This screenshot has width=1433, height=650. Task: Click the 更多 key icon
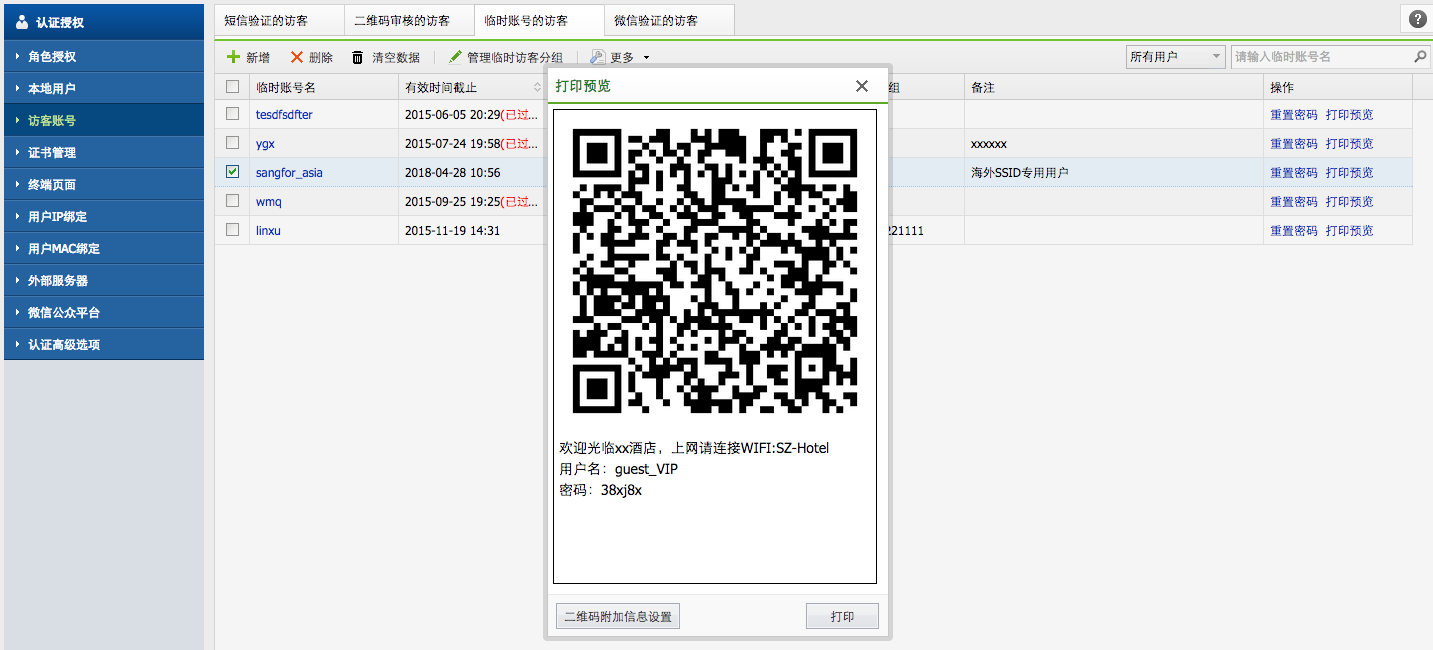tap(598, 58)
